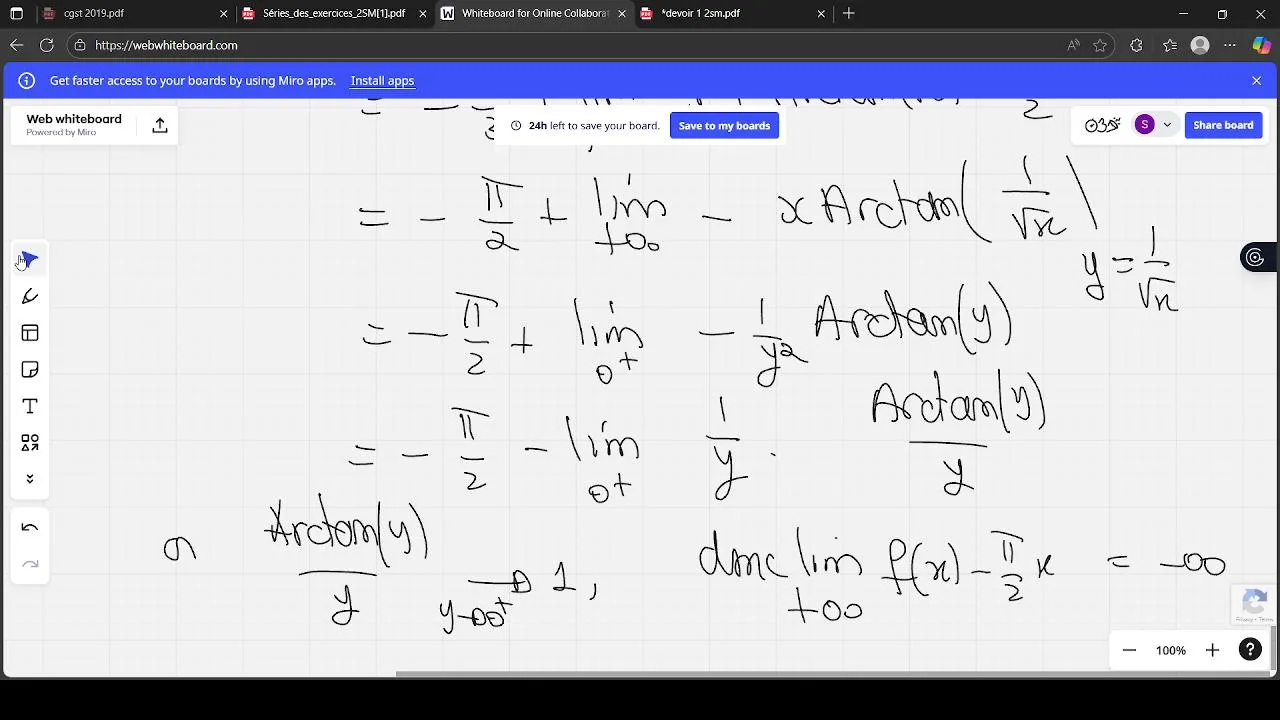Viewport: 1280px width, 720px height.
Task: Export the board with upload icon
Action: coord(160,125)
